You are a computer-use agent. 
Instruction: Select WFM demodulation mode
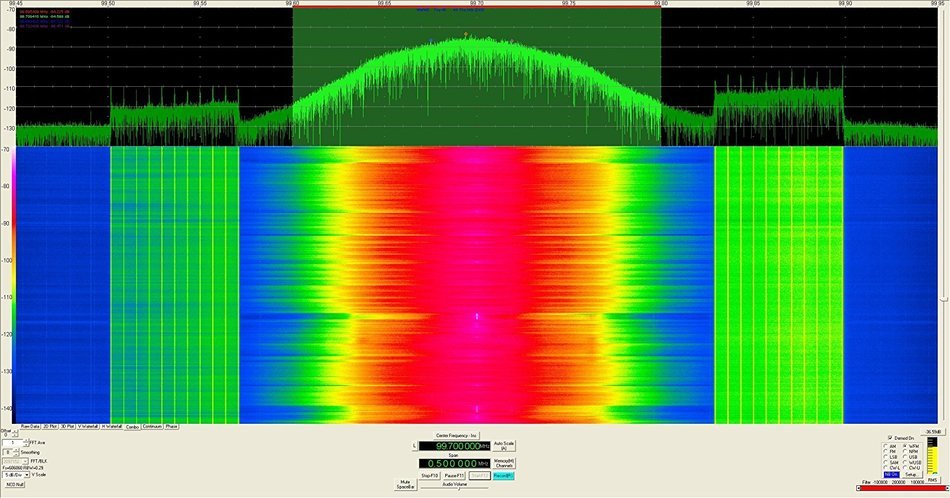tap(905, 446)
